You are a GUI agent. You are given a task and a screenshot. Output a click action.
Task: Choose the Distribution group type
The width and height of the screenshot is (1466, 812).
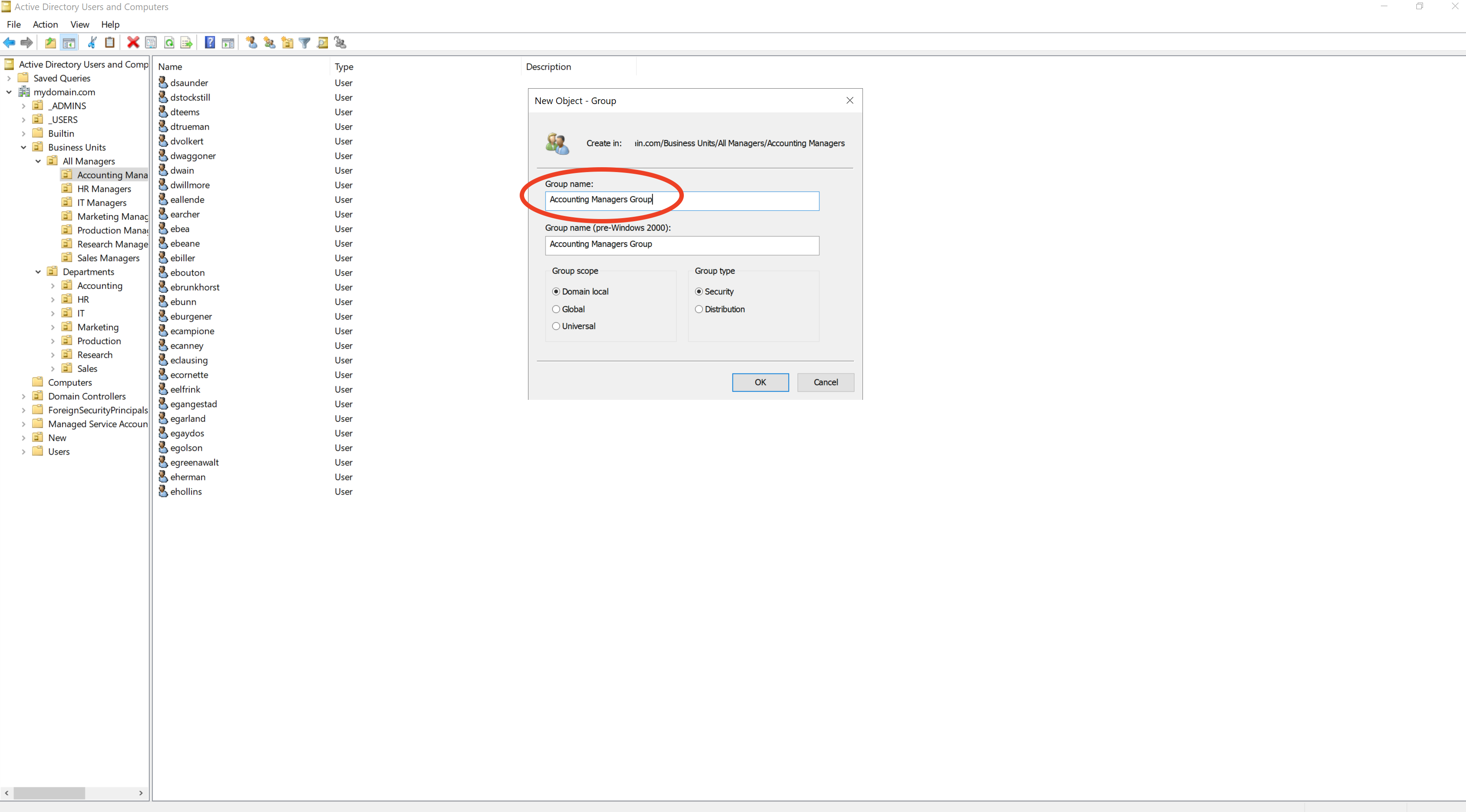[x=699, y=309]
